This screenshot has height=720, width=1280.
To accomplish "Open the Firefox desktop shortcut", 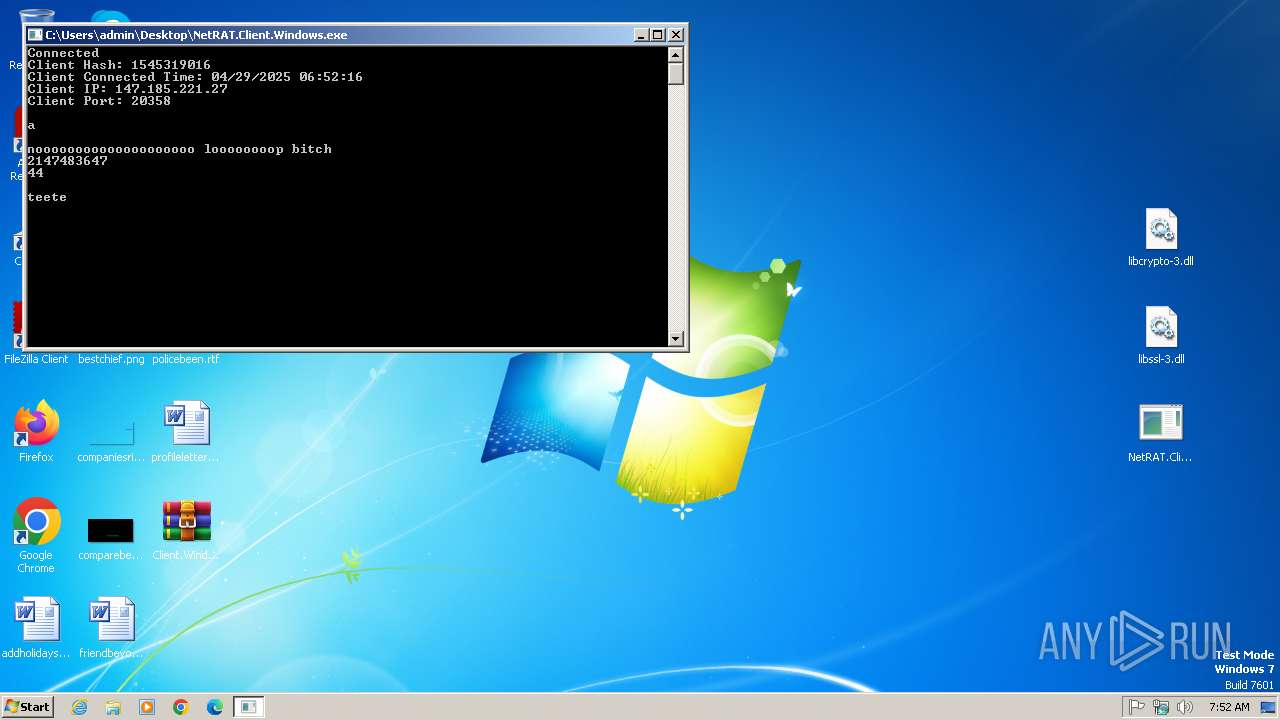I will [x=36, y=432].
